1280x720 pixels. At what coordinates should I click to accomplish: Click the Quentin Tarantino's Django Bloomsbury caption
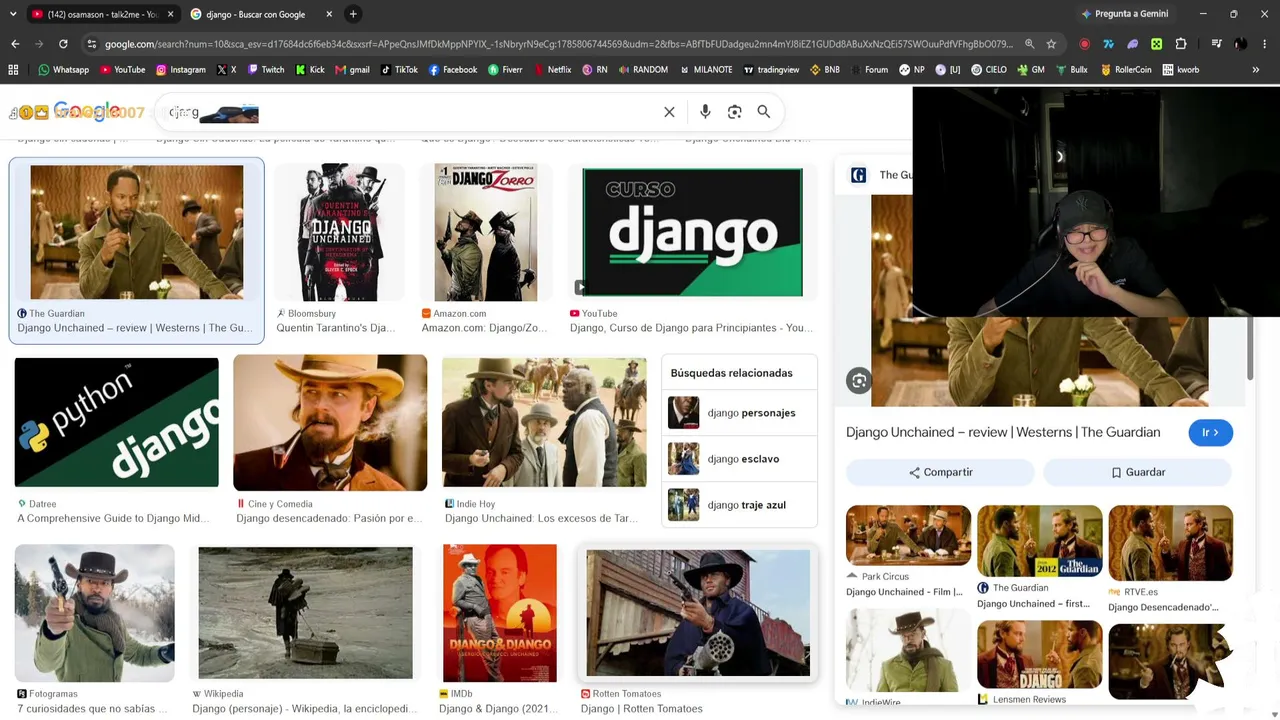pos(336,328)
